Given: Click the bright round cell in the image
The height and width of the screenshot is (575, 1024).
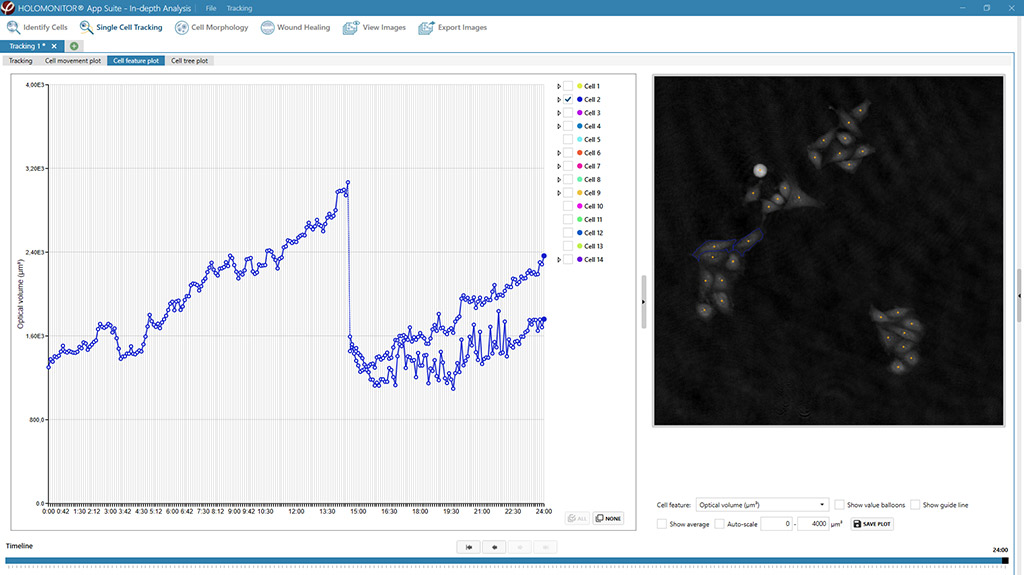Looking at the screenshot, I should tap(760, 171).
